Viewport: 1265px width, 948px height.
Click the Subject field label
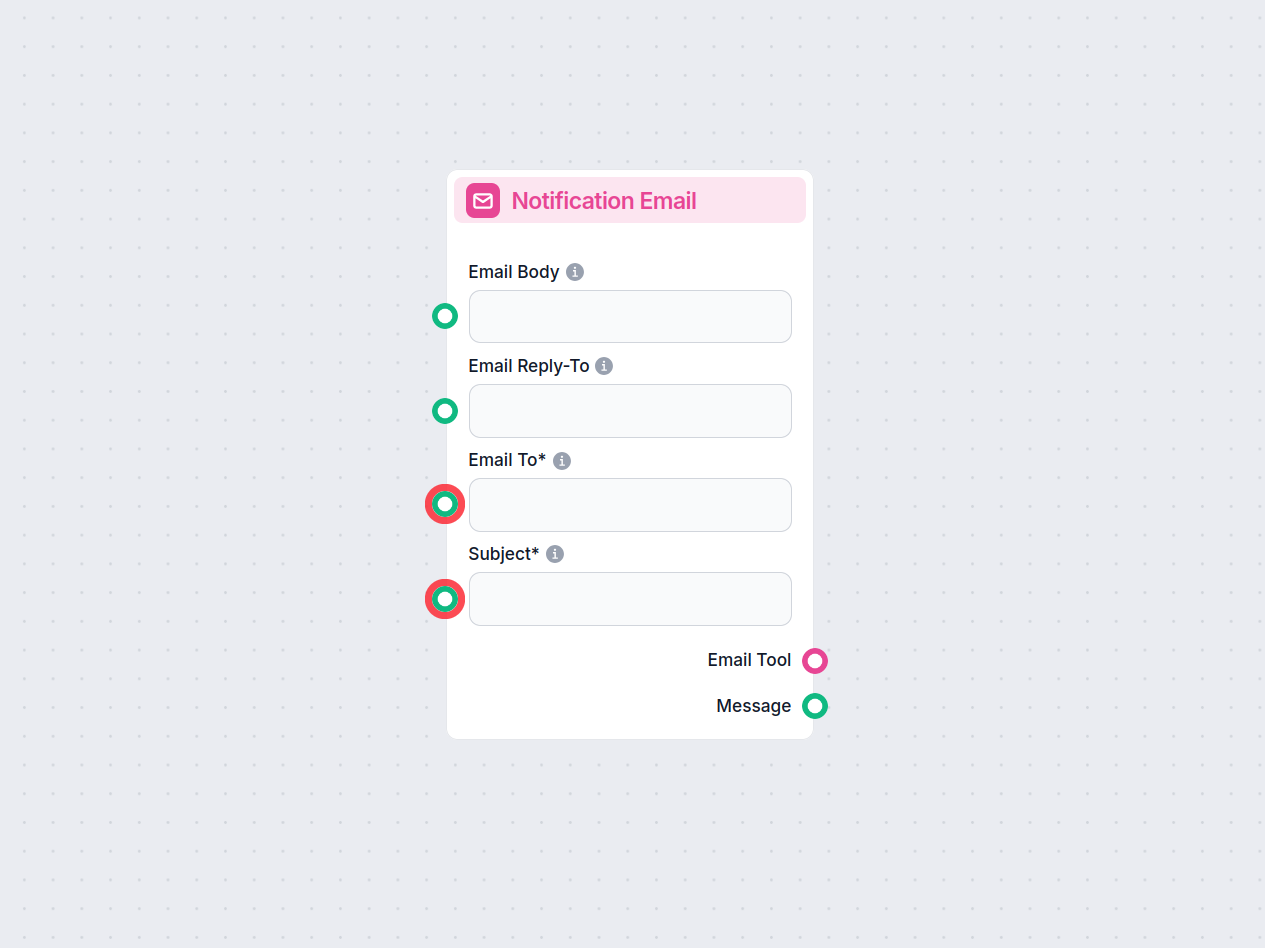tap(504, 553)
